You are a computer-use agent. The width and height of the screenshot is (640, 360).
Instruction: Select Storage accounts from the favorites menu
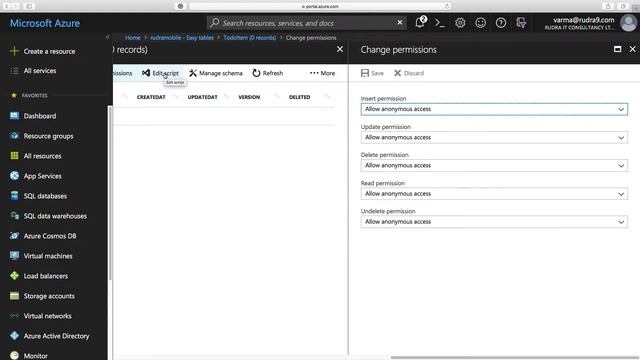coord(49,296)
